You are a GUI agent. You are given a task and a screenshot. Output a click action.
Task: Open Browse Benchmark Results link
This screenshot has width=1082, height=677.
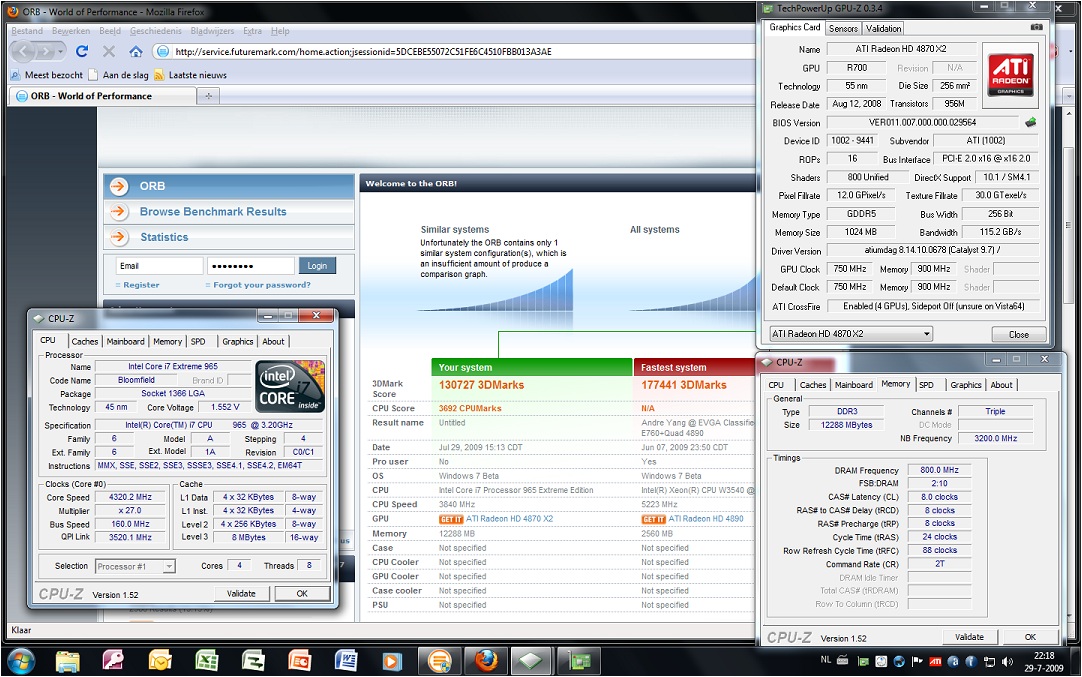click(x=213, y=212)
